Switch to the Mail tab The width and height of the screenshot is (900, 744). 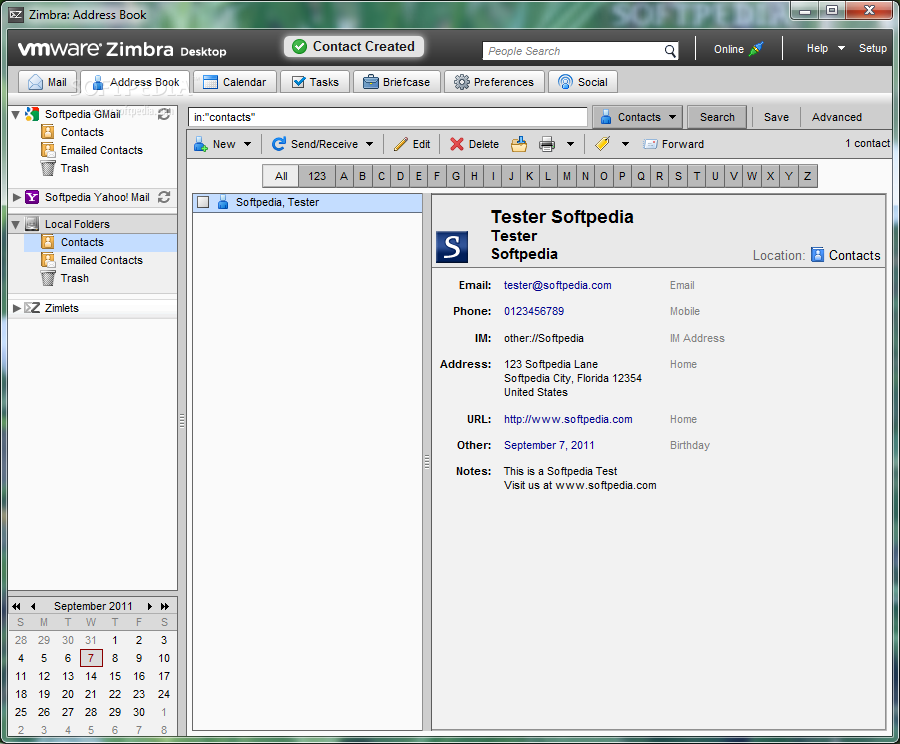48,82
